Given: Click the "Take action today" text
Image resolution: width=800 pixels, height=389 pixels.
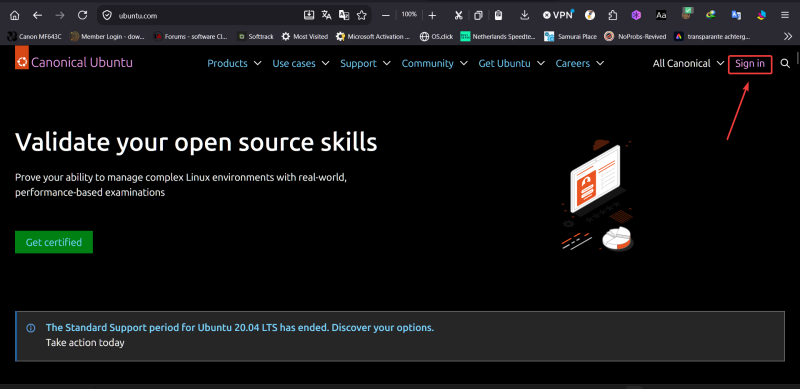Looking at the screenshot, I should (85, 343).
